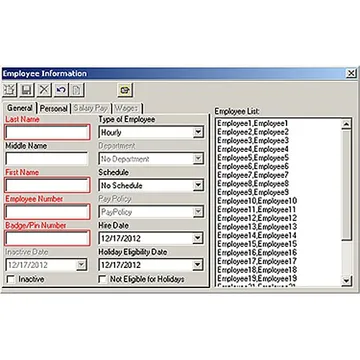The height and width of the screenshot is (360, 360).
Task: Select the General tab
Action: click(x=20, y=108)
